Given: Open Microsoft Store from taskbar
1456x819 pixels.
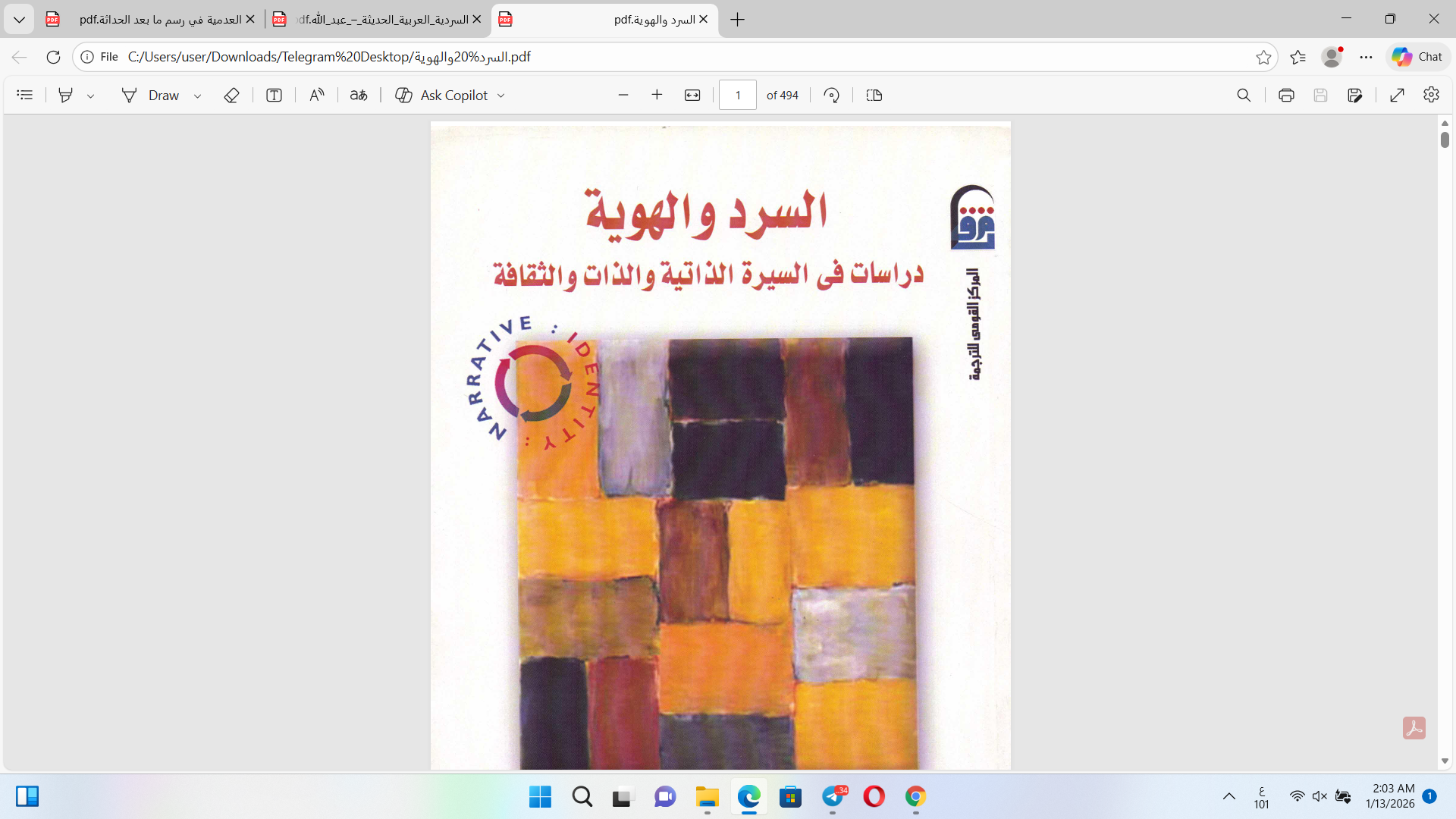Looking at the screenshot, I should pos(790,796).
